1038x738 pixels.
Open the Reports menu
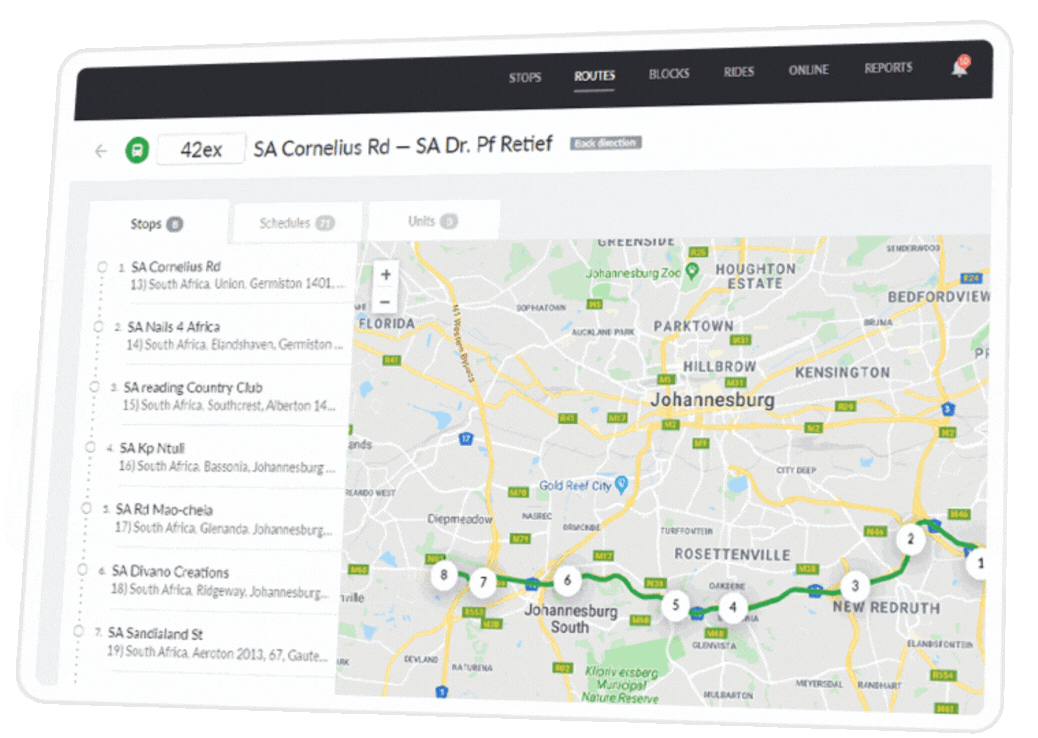click(x=888, y=69)
